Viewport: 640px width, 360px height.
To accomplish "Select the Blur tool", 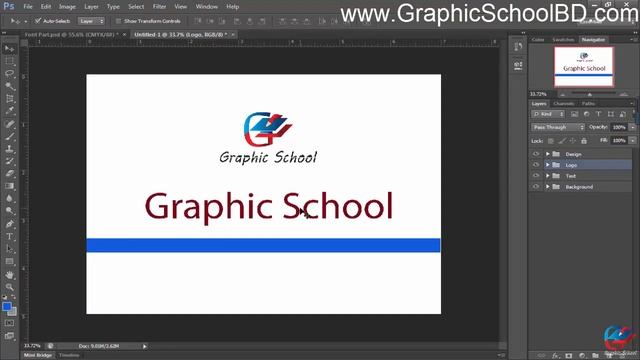I will coord(9,198).
